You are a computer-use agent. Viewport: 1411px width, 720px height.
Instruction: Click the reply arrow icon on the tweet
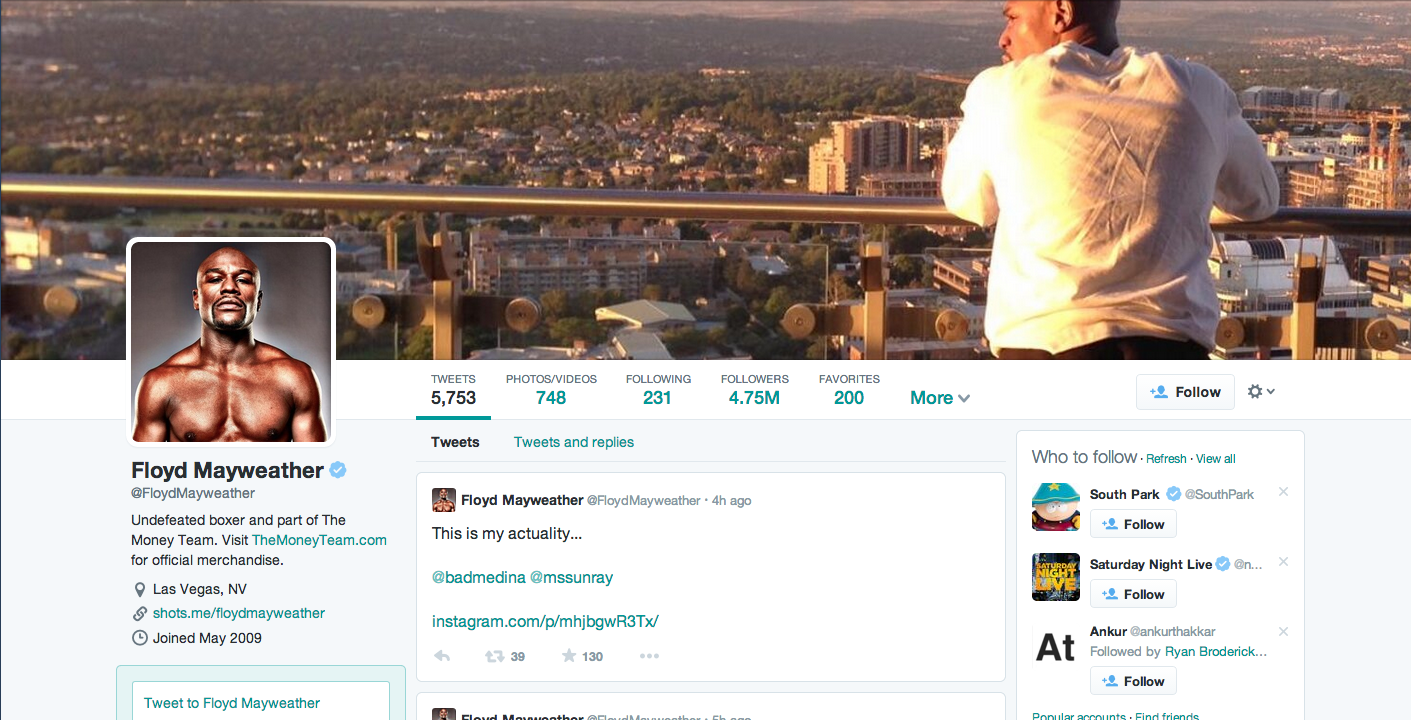tap(442, 656)
